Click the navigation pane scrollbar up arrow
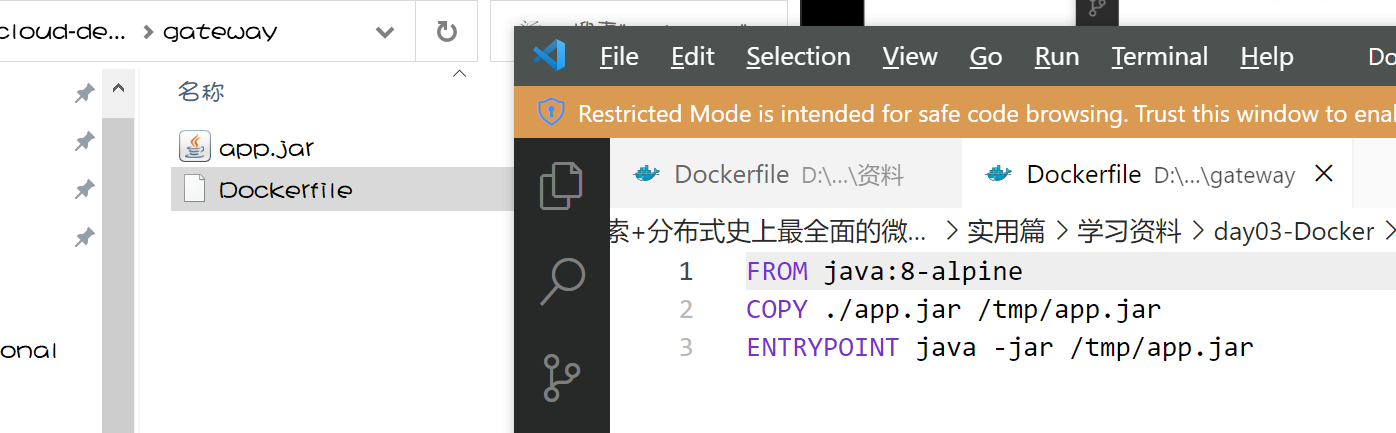 119,89
